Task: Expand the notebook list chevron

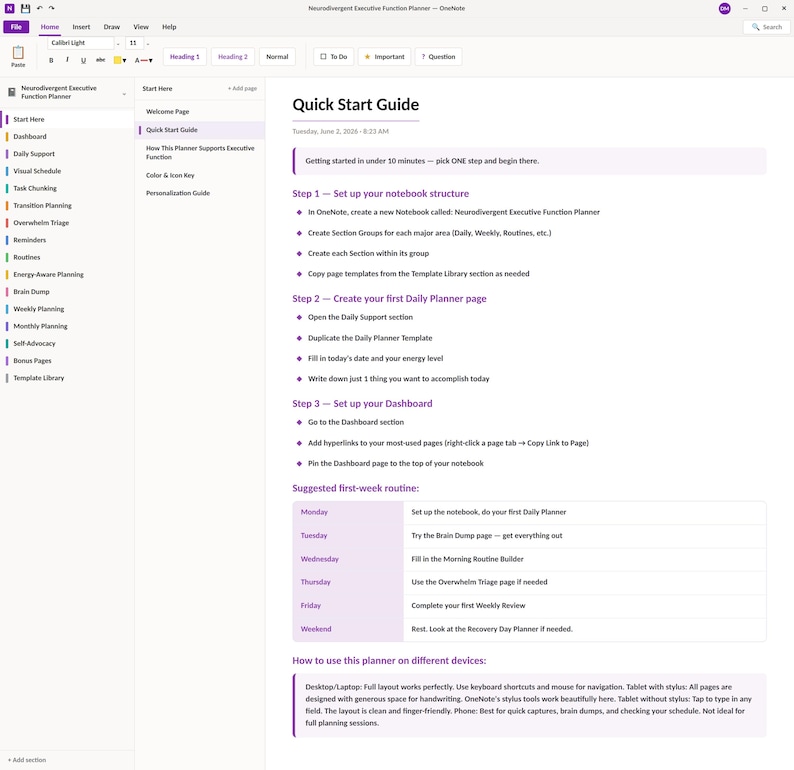Action: click(124, 94)
